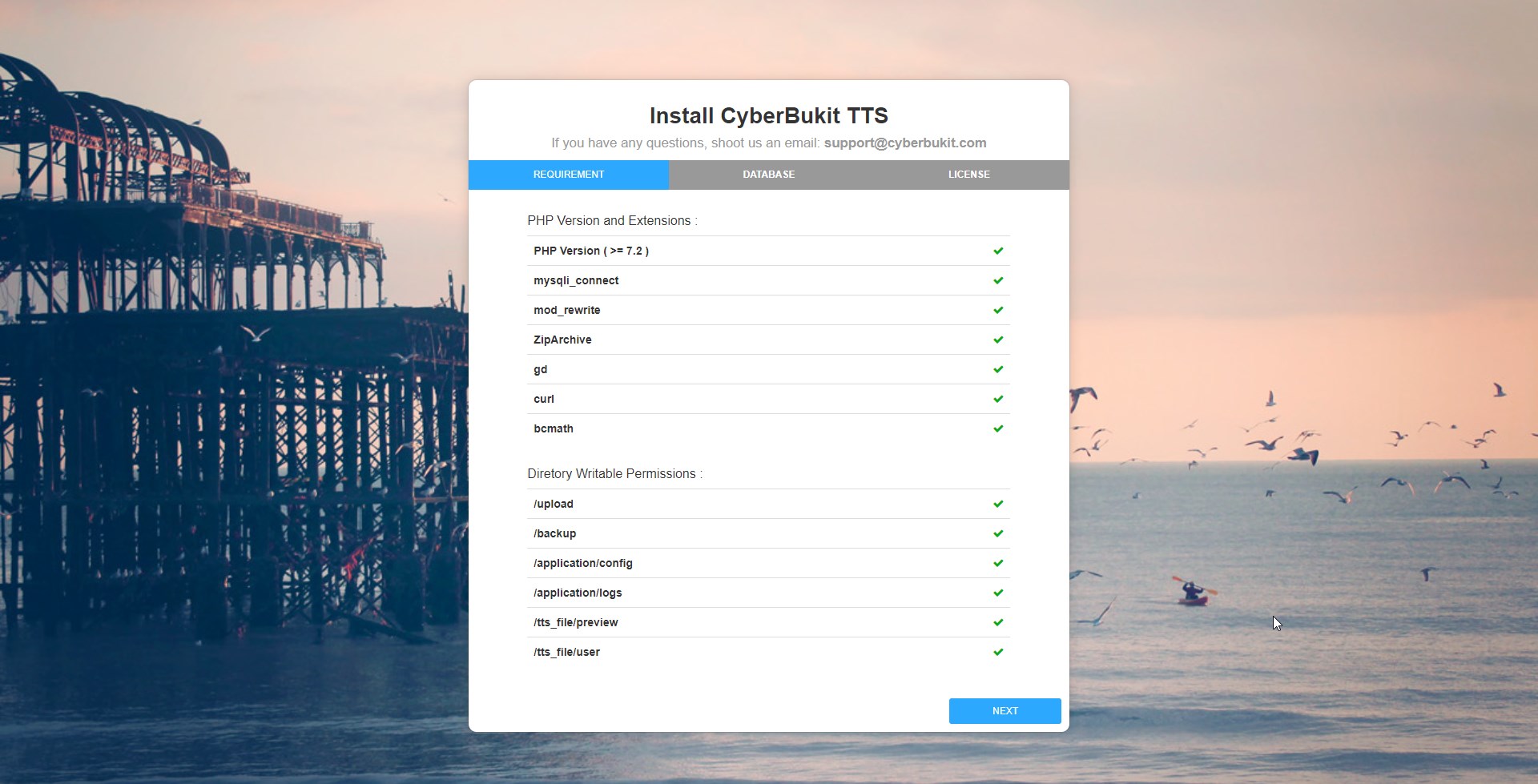This screenshot has height=784, width=1538.
Task: Click the green checkmark for /application/logs
Action: [x=998, y=593]
